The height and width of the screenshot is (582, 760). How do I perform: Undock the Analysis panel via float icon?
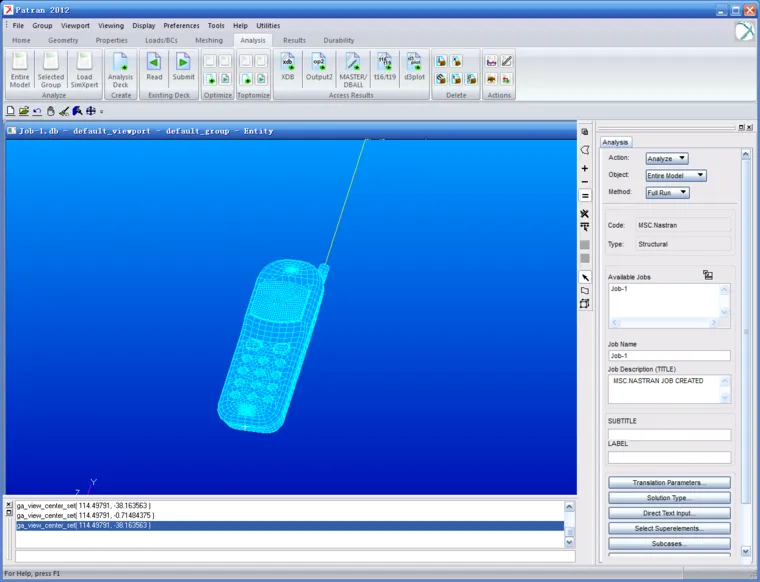coord(741,127)
